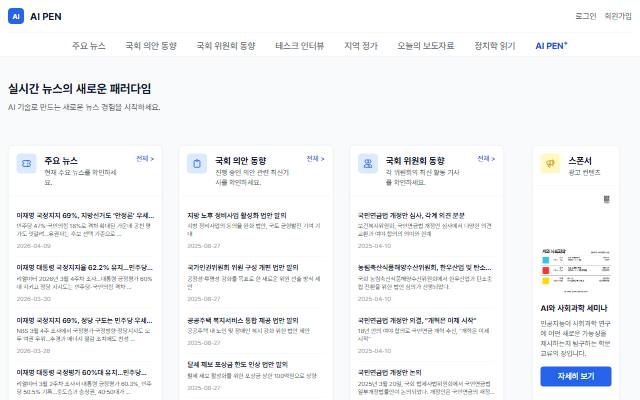
Task: View all via 전체 in 국회 위원회 동향 card
Action: point(486,158)
